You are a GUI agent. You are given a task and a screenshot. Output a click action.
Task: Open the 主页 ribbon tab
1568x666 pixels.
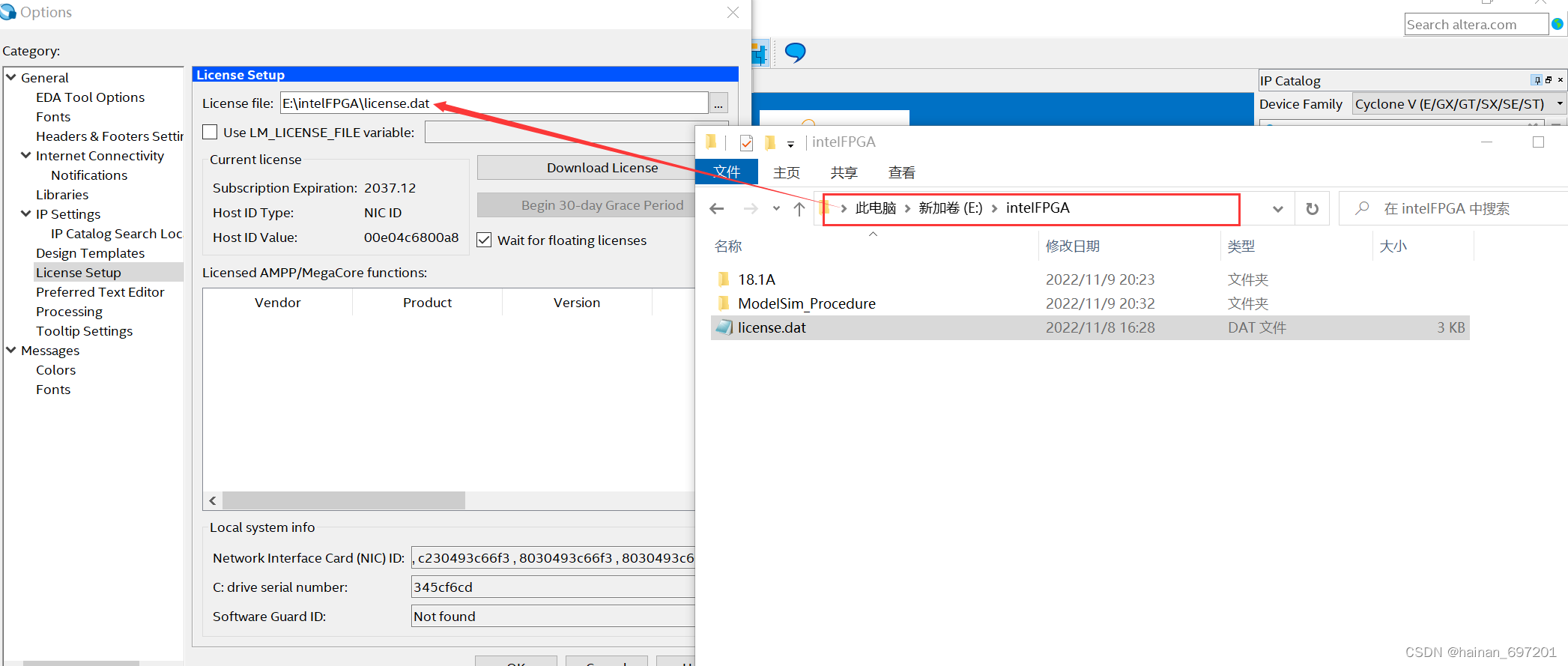coord(787,173)
